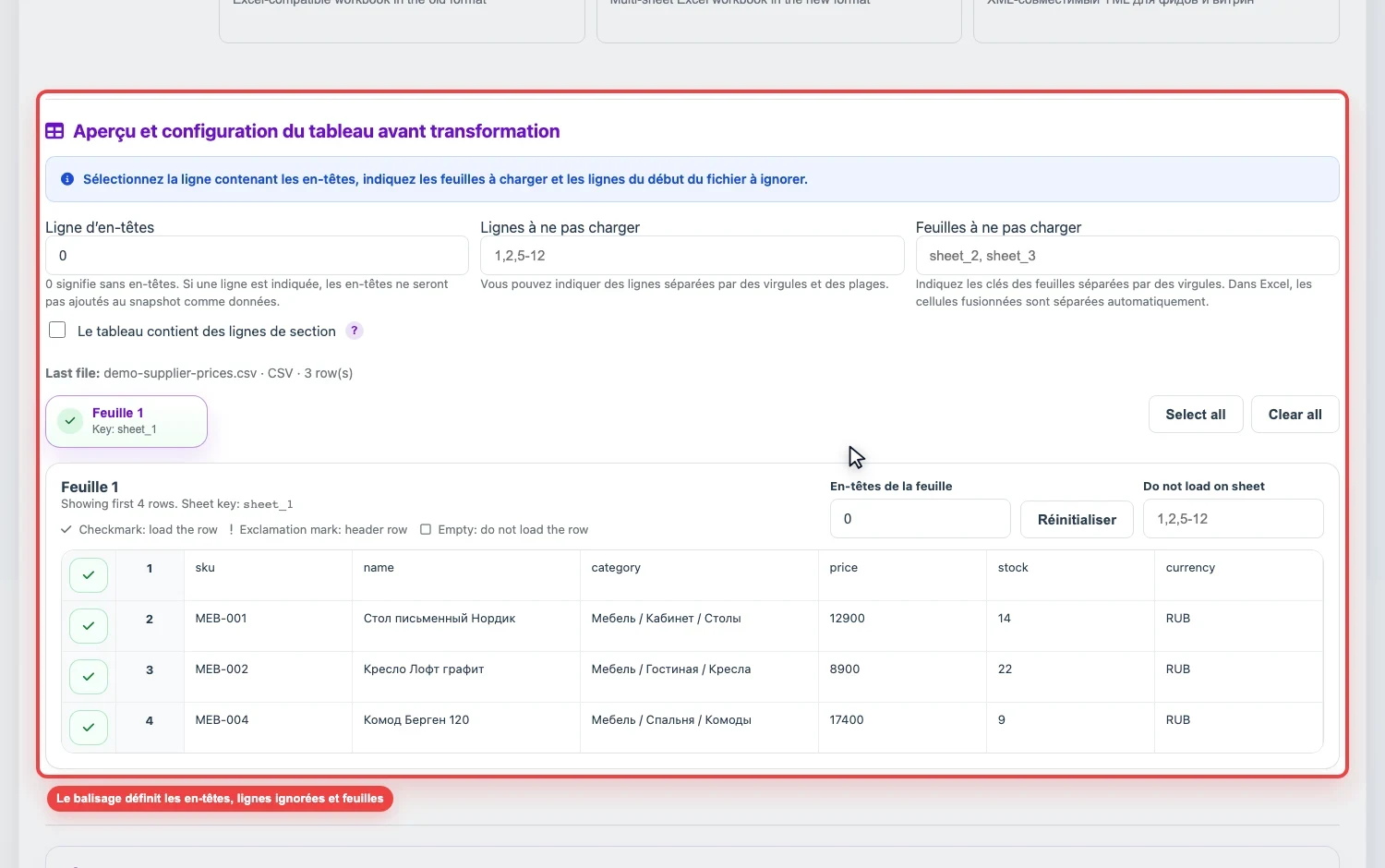Focus the En-têtes de la feuille input
Image resolution: width=1385 pixels, height=868 pixels.
point(921,519)
